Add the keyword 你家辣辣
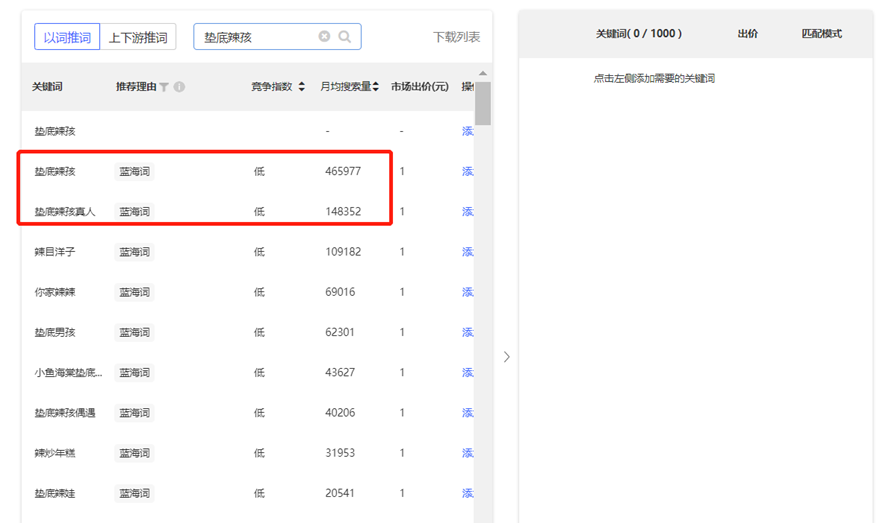886x523 pixels. [x=467, y=292]
